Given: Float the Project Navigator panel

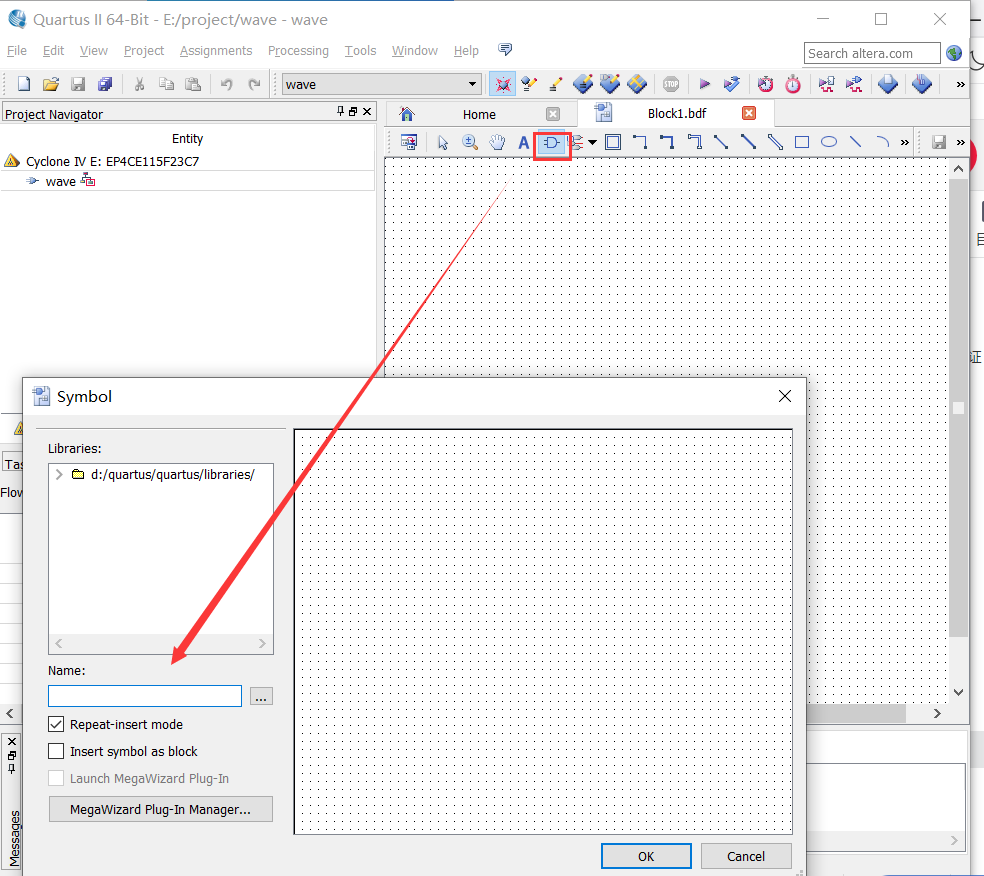Looking at the screenshot, I should pyautogui.click(x=353, y=111).
